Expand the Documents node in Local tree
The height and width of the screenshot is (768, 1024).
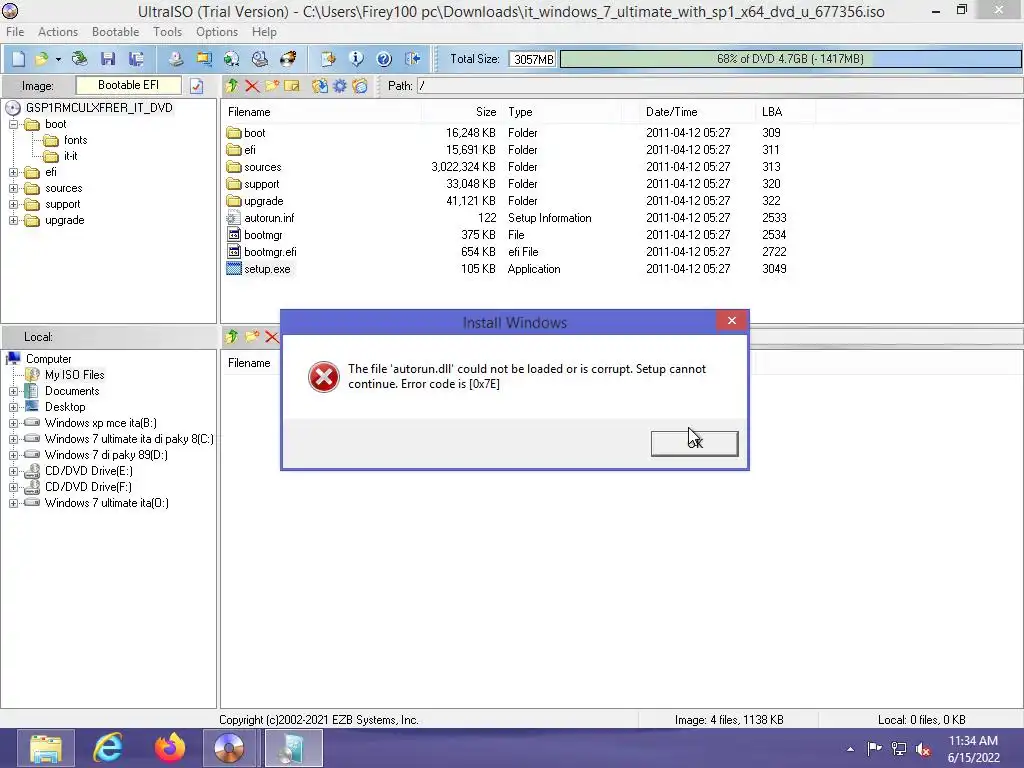pyautogui.click(x=13, y=391)
